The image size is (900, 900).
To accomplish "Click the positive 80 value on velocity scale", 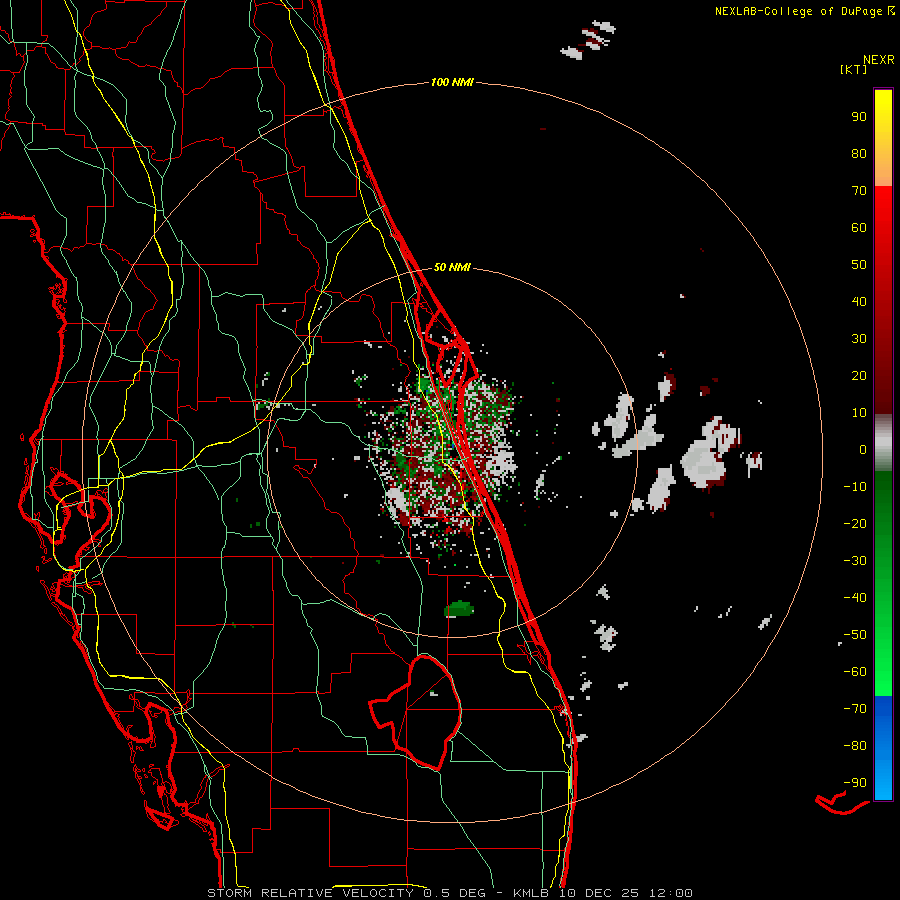I will pyautogui.click(x=859, y=154).
